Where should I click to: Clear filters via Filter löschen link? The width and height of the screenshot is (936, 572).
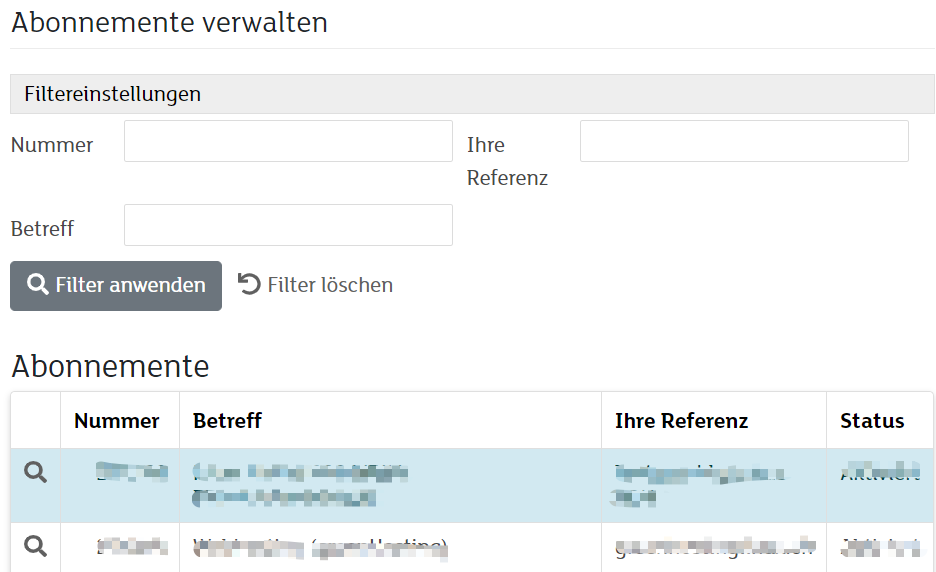pyautogui.click(x=315, y=285)
